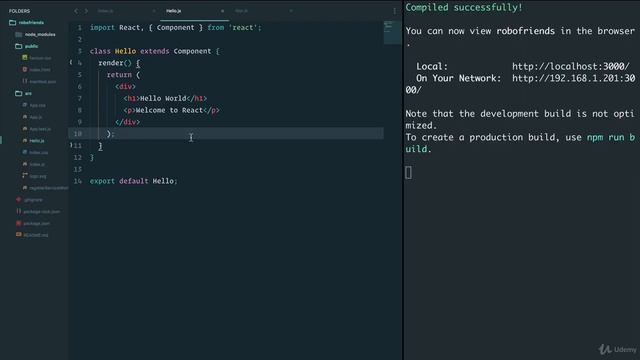Switch to the index.js tab
This screenshot has height=360, width=640.
click(106, 11)
